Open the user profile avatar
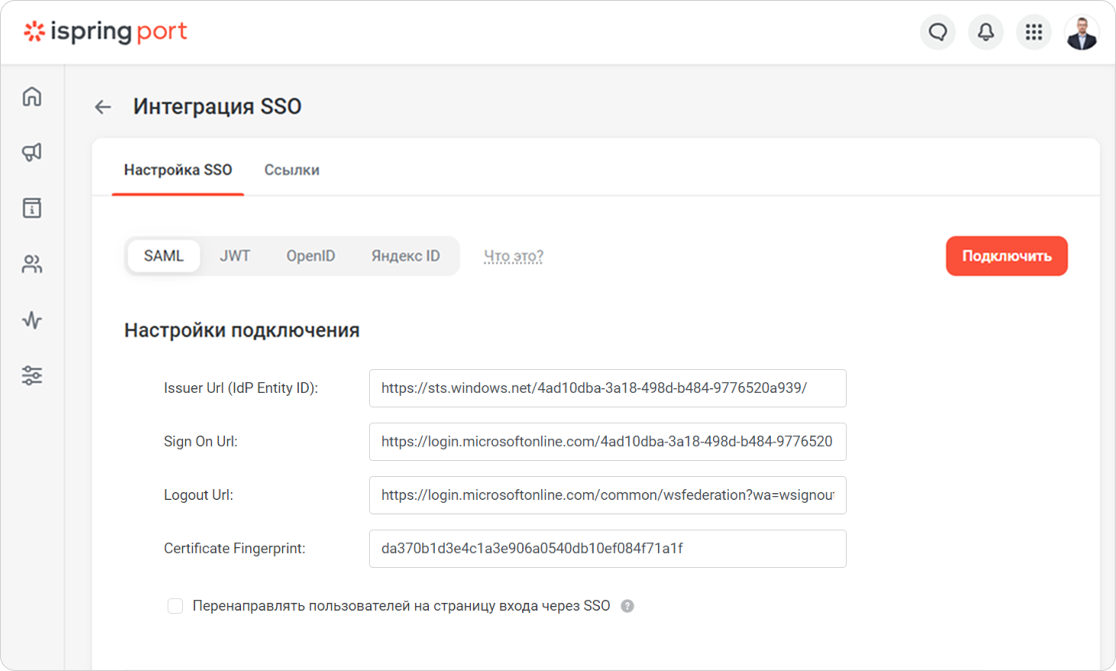This screenshot has height=671, width=1116. pyautogui.click(x=1082, y=32)
